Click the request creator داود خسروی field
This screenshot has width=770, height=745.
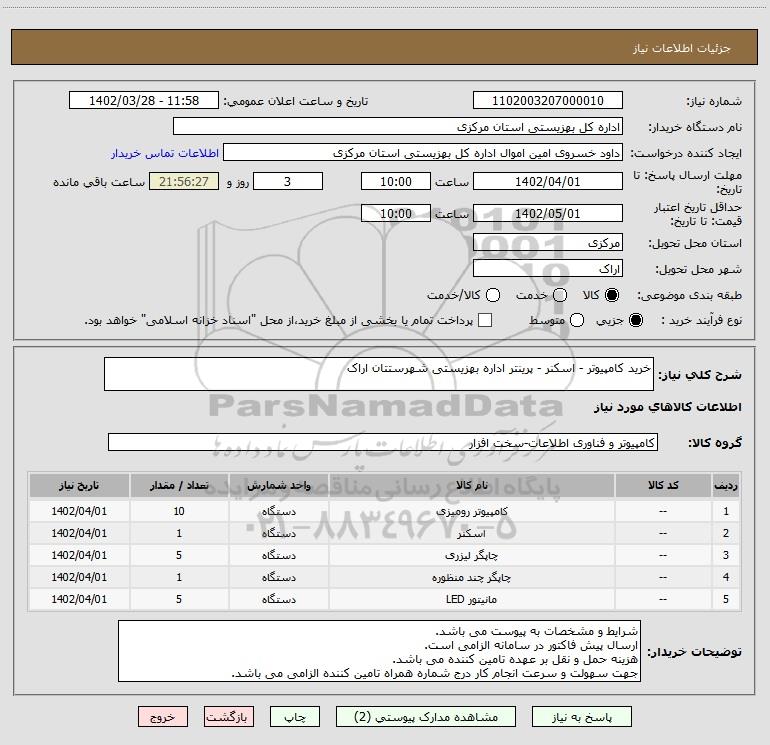click(423, 153)
